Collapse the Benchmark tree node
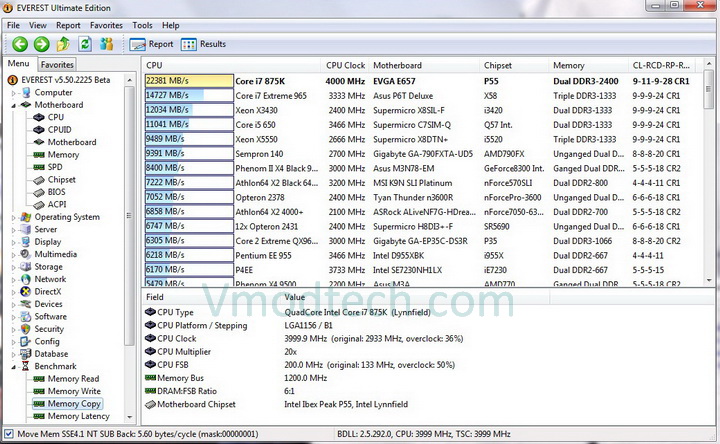Image resolution: width=720 pixels, height=444 pixels. tap(14, 366)
